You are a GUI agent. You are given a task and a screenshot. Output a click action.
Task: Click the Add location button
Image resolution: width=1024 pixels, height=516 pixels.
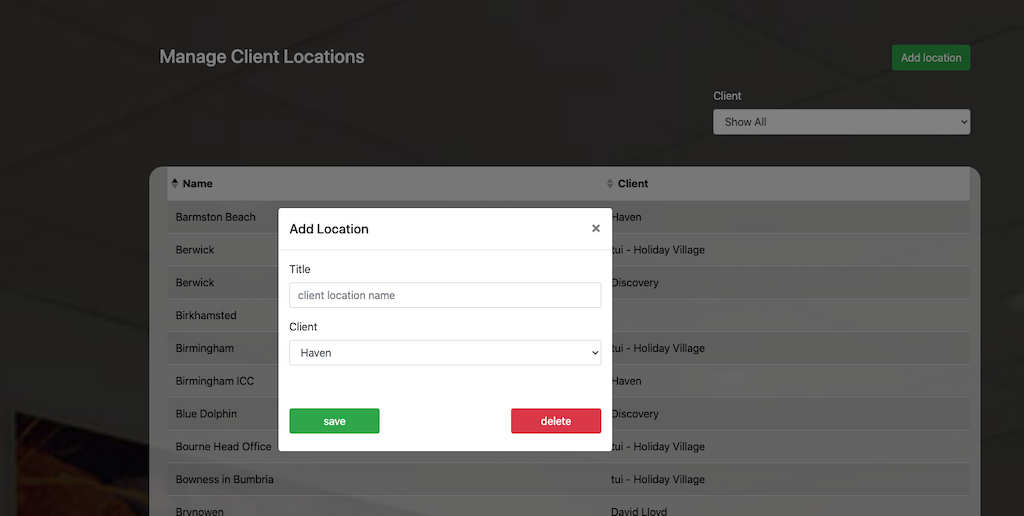pos(930,58)
